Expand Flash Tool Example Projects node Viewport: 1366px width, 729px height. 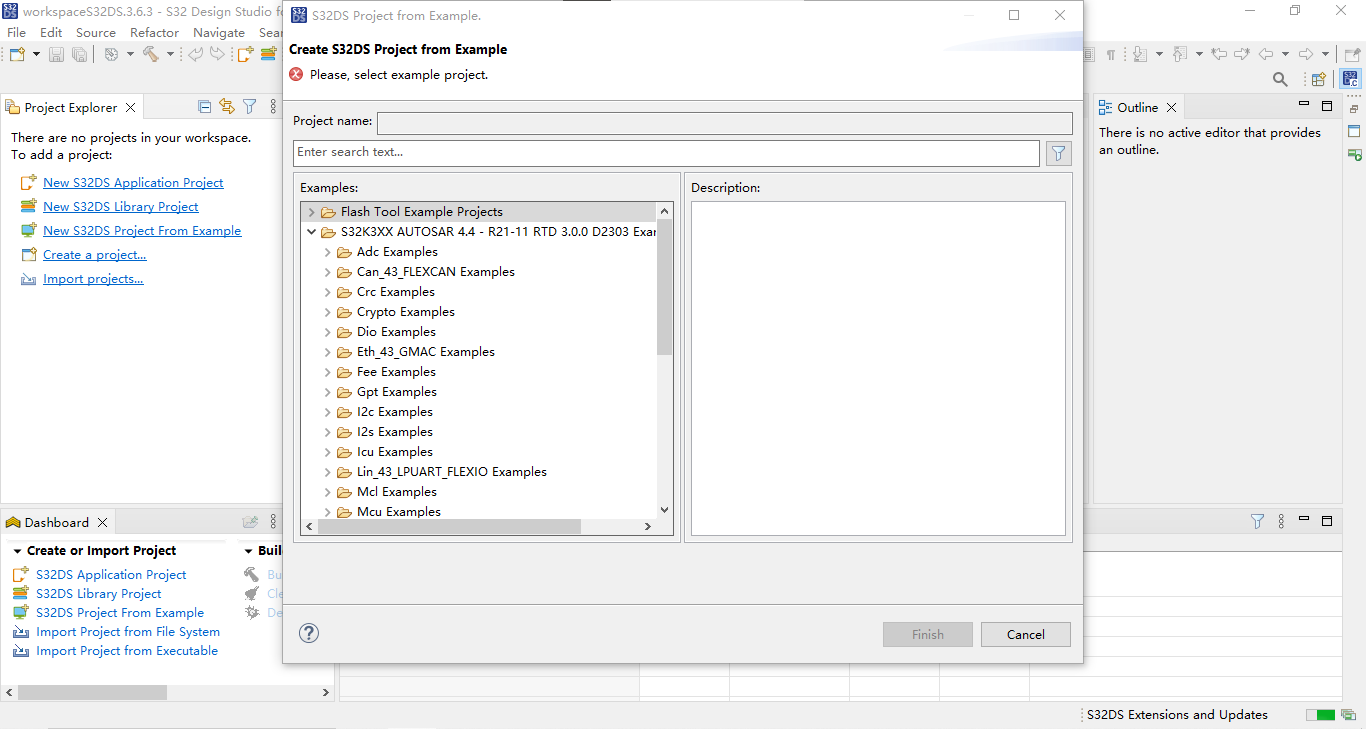pyautogui.click(x=312, y=212)
